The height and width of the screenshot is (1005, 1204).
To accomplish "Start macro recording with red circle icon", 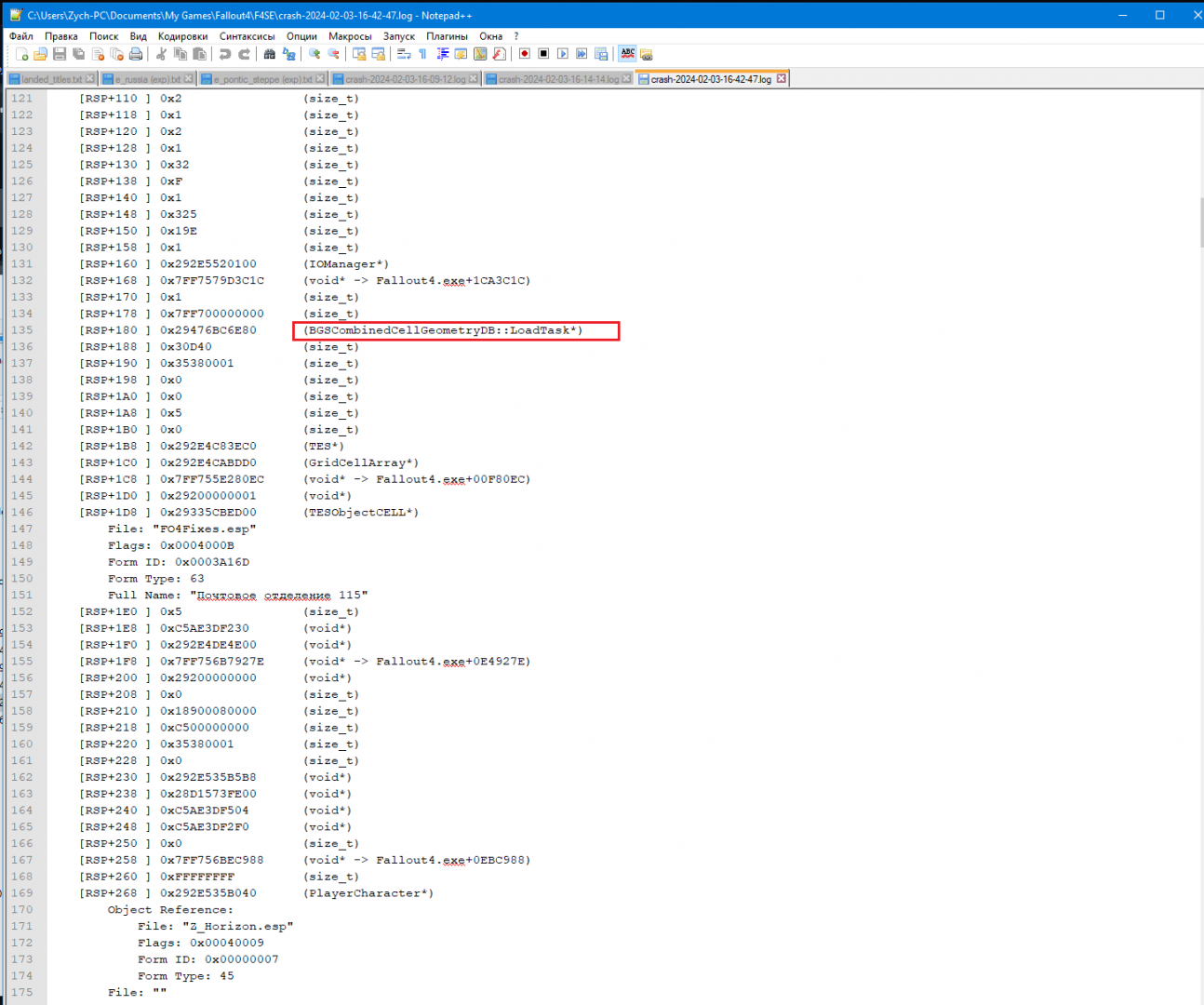I will (x=525, y=54).
